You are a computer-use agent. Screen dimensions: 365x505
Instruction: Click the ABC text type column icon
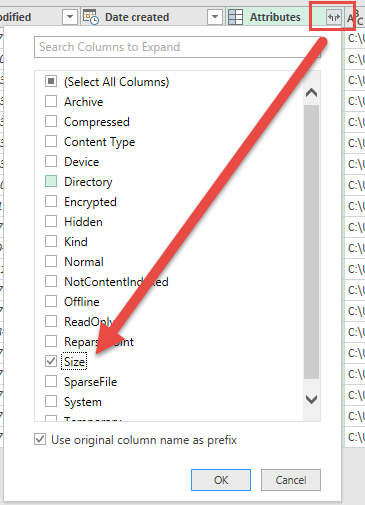(x=355, y=17)
